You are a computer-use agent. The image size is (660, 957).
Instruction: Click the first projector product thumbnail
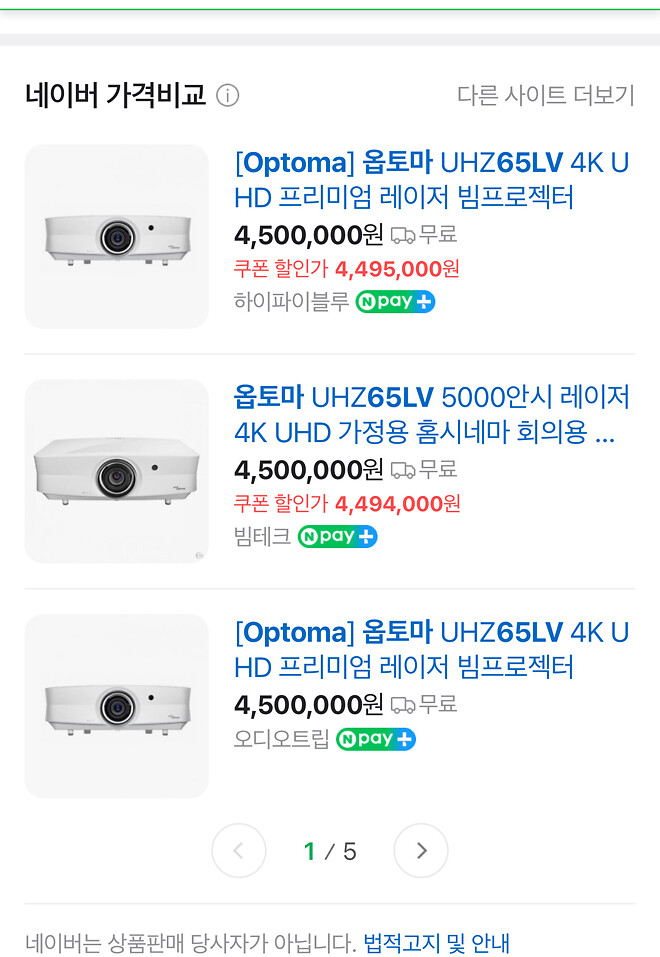tap(117, 237)
